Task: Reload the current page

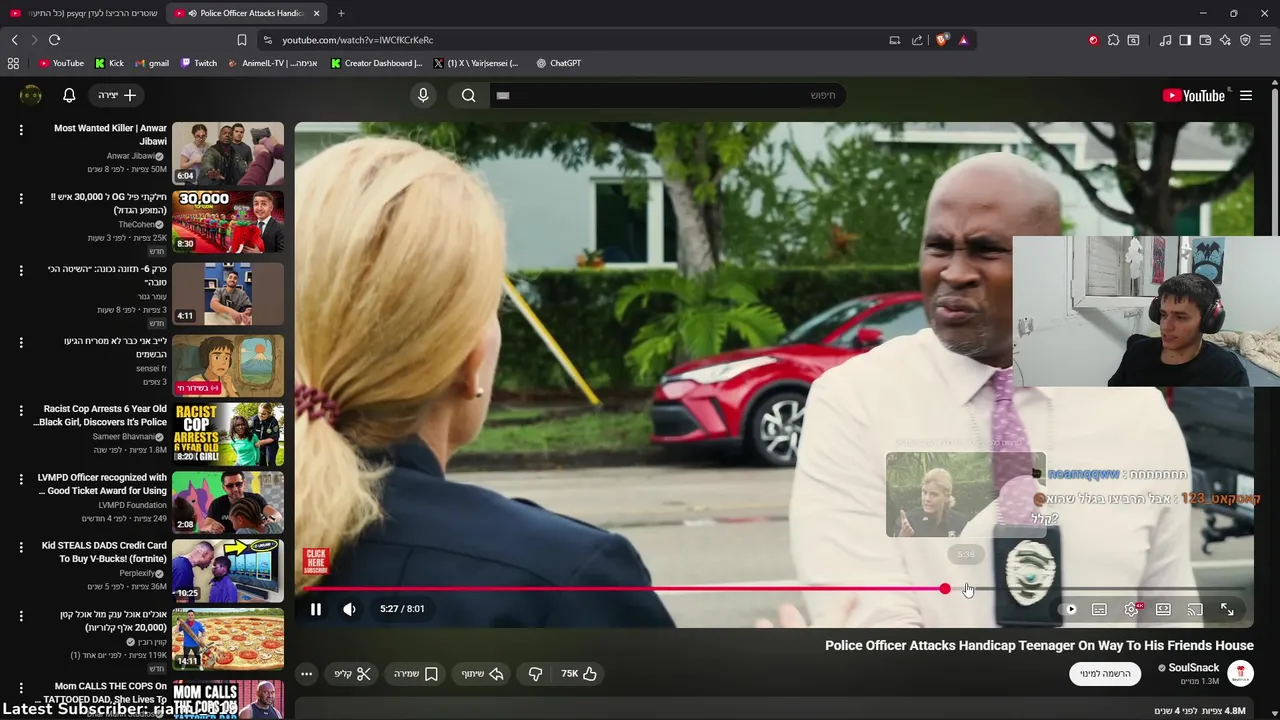Action: point(54,40)
